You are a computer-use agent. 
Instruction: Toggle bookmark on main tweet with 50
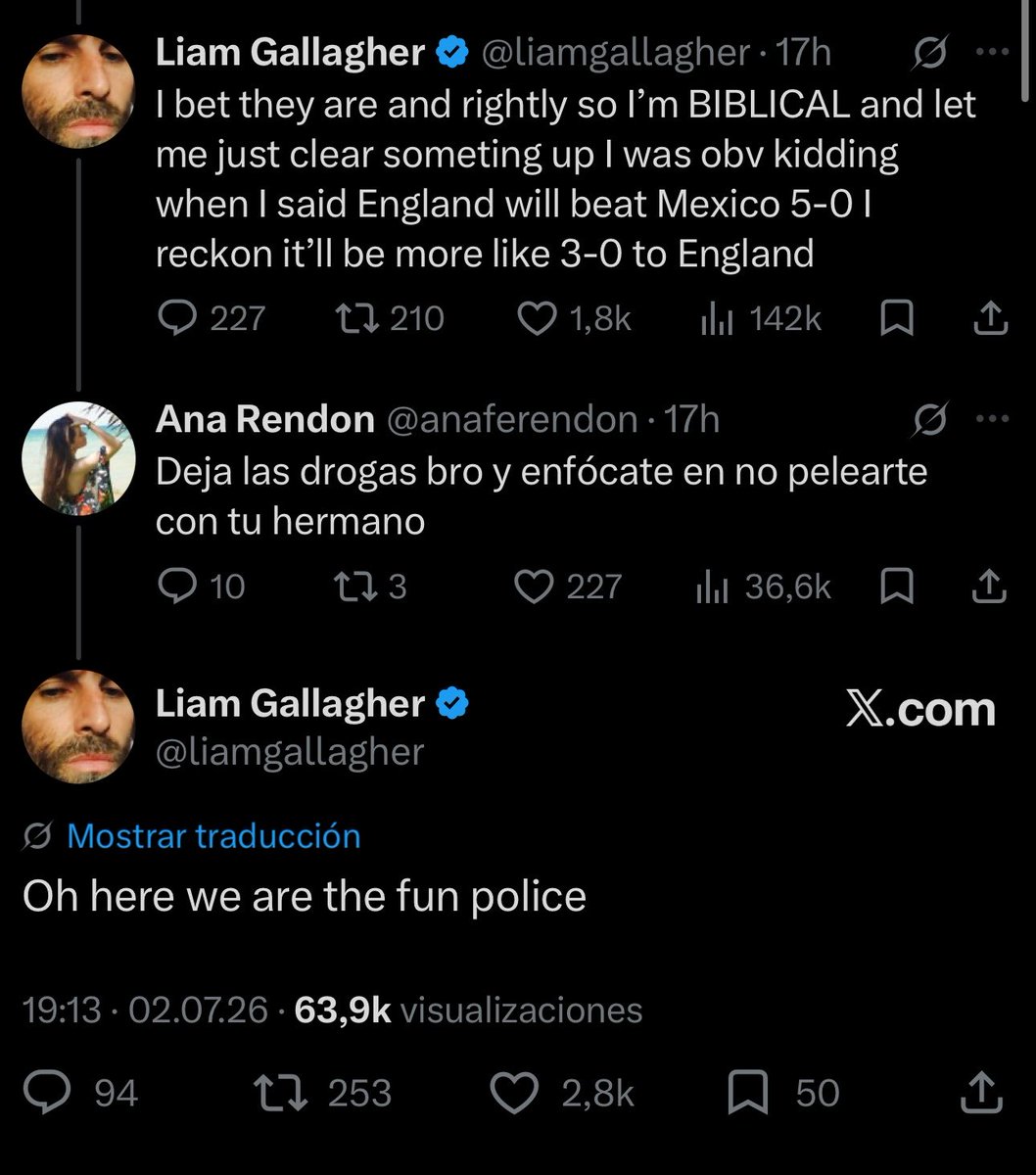point(783,1093)
